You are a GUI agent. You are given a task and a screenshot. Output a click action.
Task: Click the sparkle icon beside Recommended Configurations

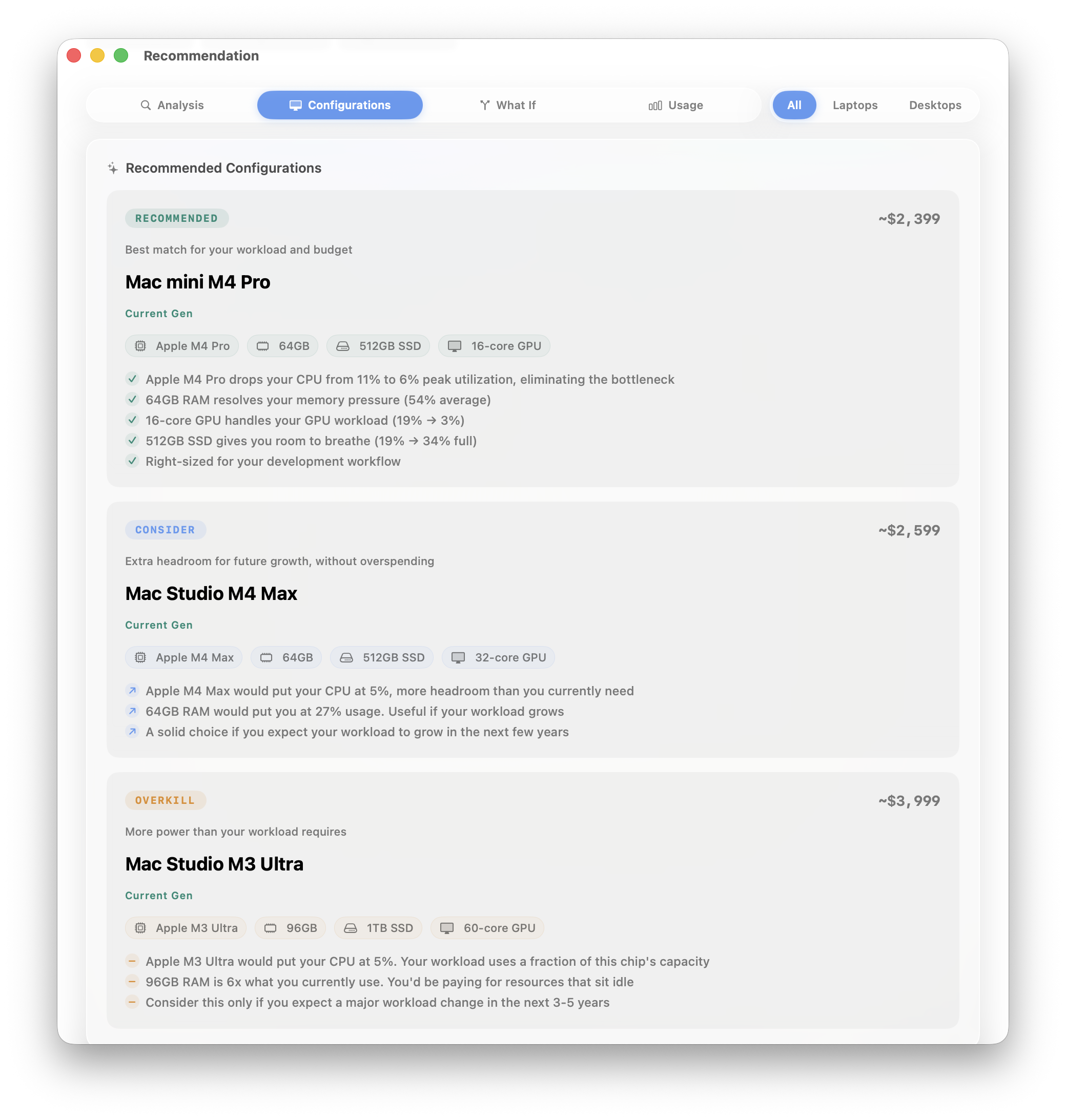click(114, 168)
